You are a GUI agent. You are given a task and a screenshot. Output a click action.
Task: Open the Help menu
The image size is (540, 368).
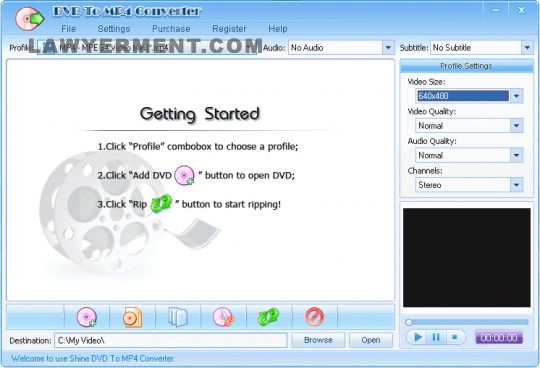[x=278, y=29]
